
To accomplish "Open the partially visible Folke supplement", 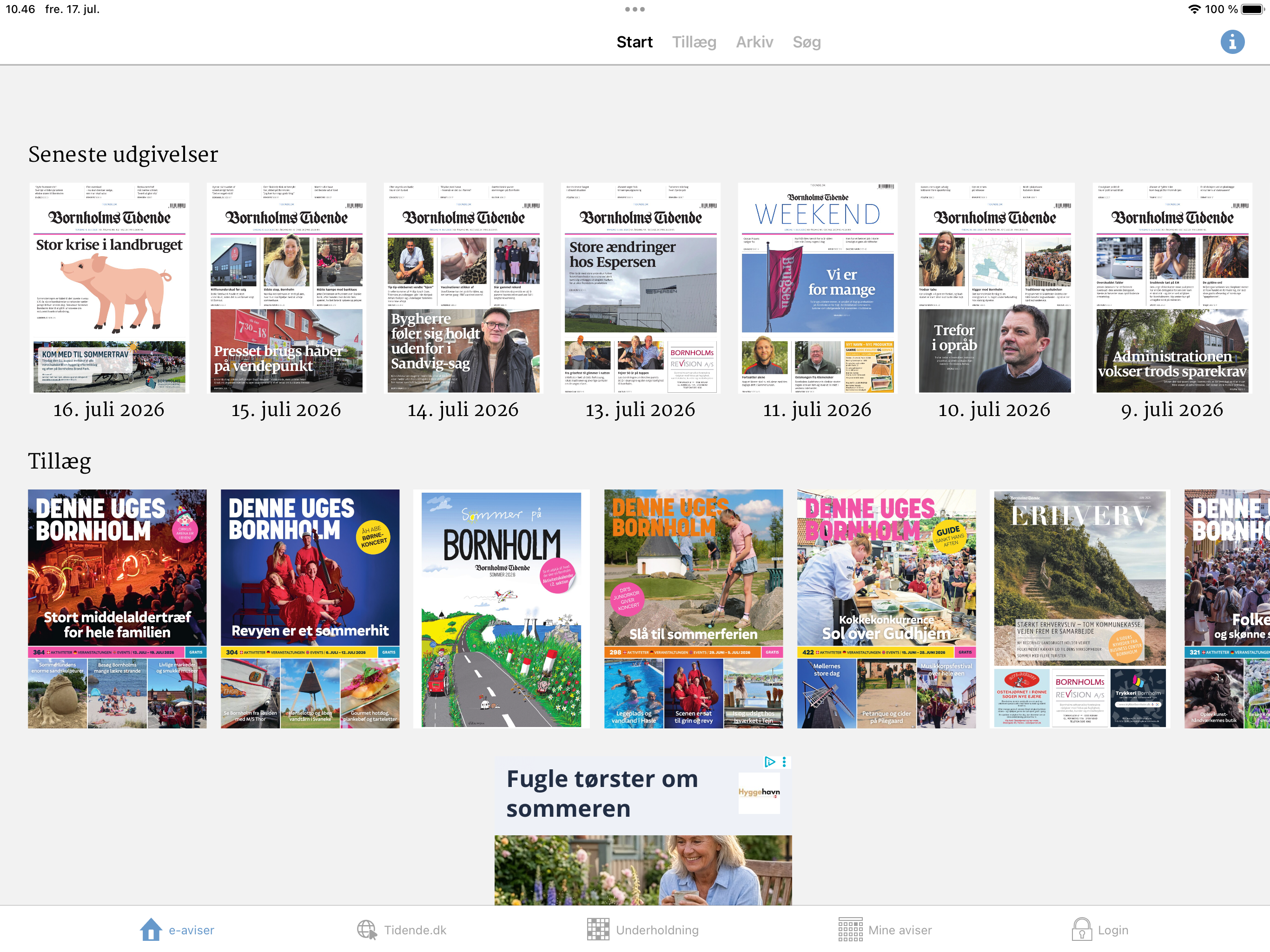I will [x=1227, y=608].
